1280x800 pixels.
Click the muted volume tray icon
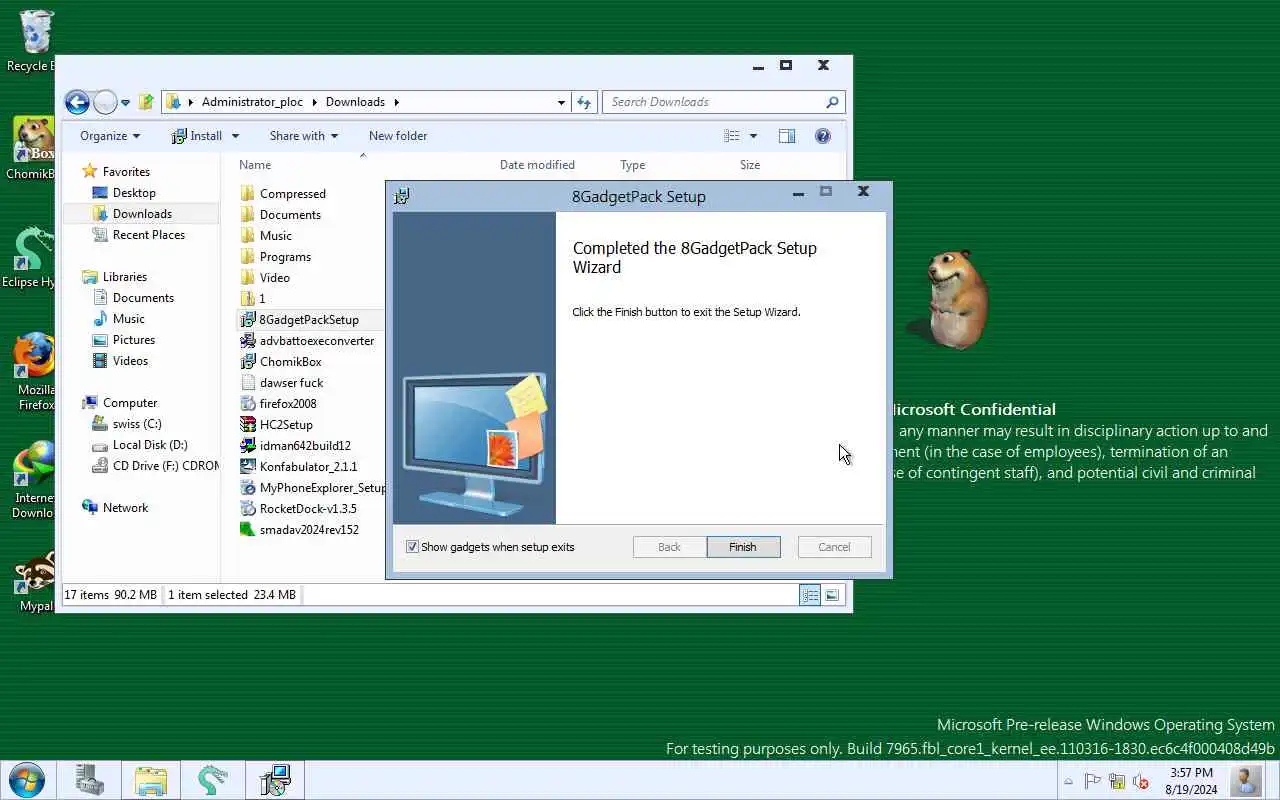click(x=1140, y=782)
